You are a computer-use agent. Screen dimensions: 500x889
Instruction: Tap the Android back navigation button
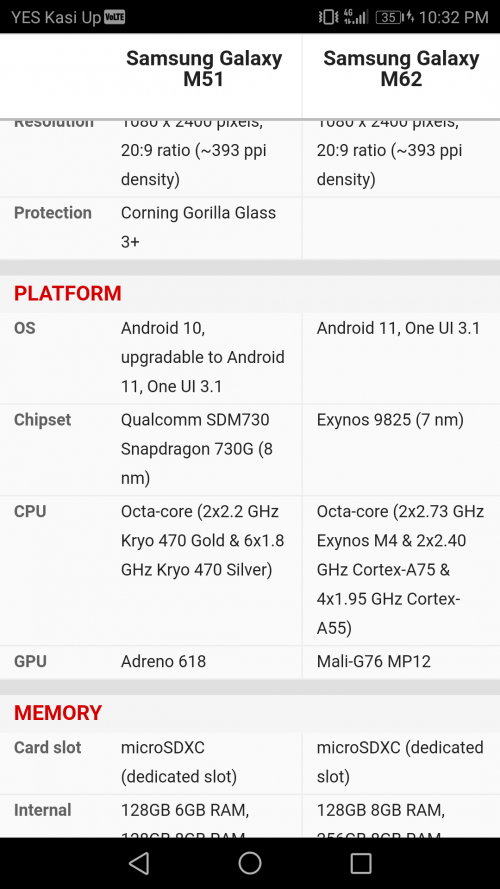(139, 863)
